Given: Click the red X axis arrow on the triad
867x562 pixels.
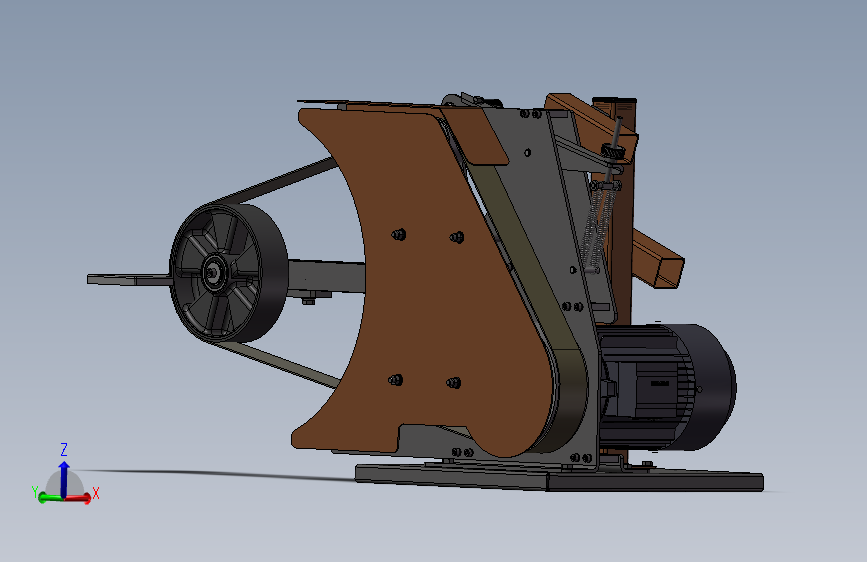Looking at the screenshot, I should click(x=78, y=498).
